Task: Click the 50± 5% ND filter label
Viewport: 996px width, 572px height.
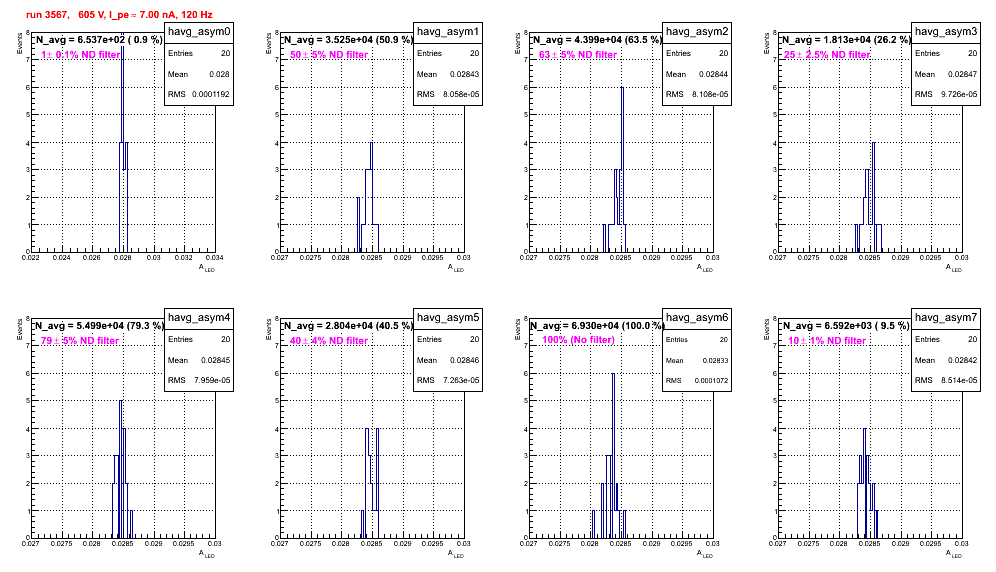Action: coord(329,55)
